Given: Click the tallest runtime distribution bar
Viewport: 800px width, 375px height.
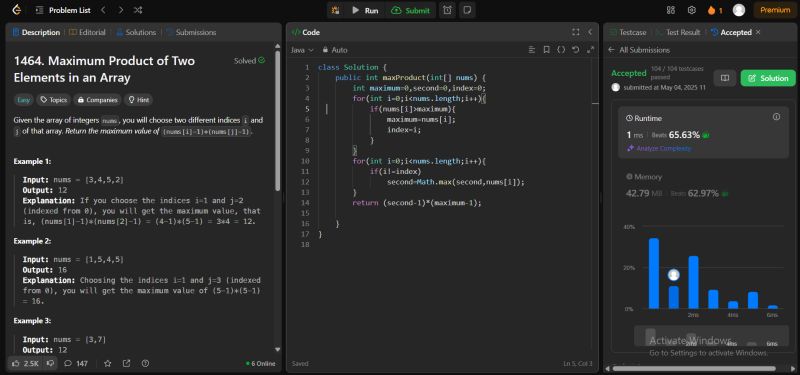Looking at the screenshot, I should click(654, 273).
